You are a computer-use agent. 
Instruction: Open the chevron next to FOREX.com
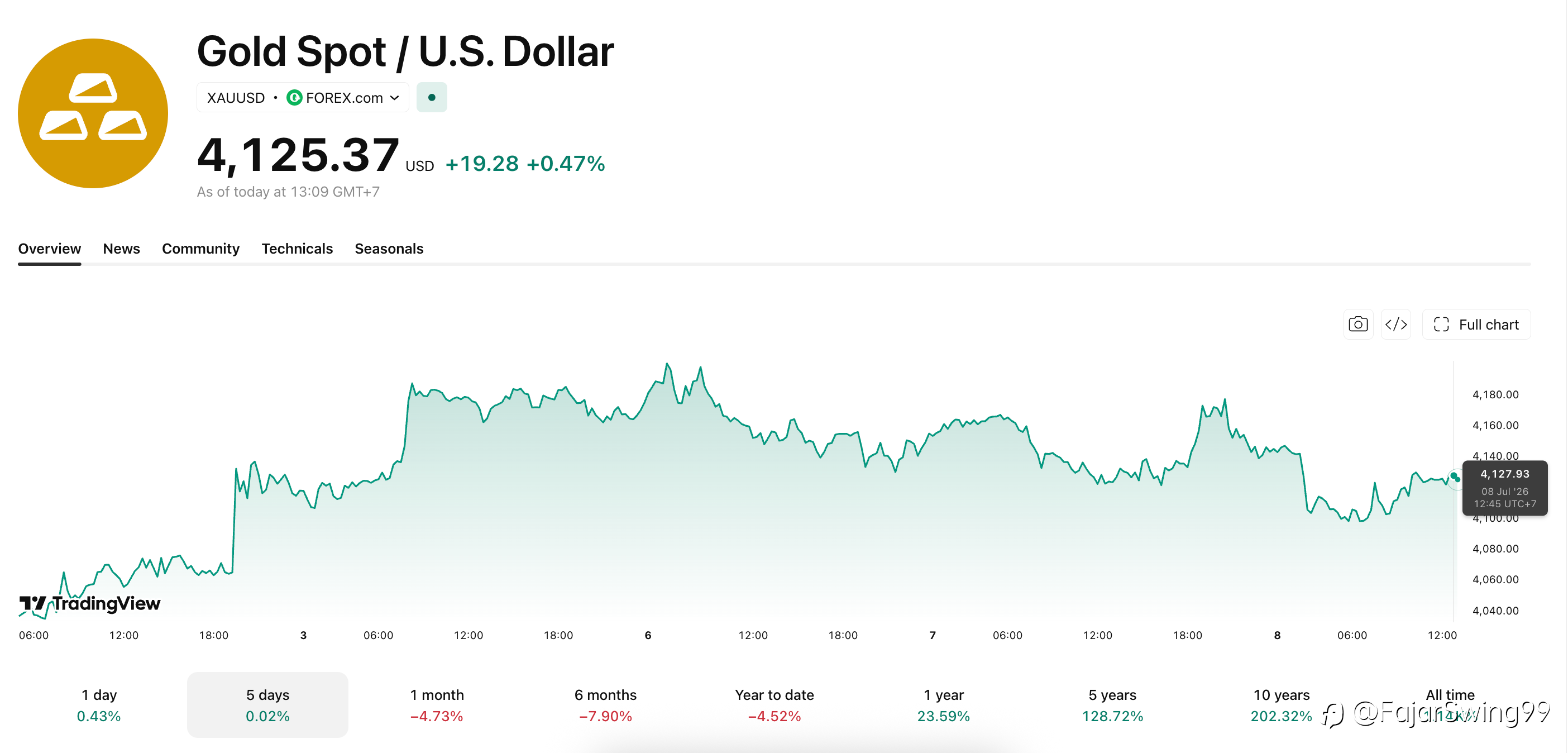click(394, 98)
